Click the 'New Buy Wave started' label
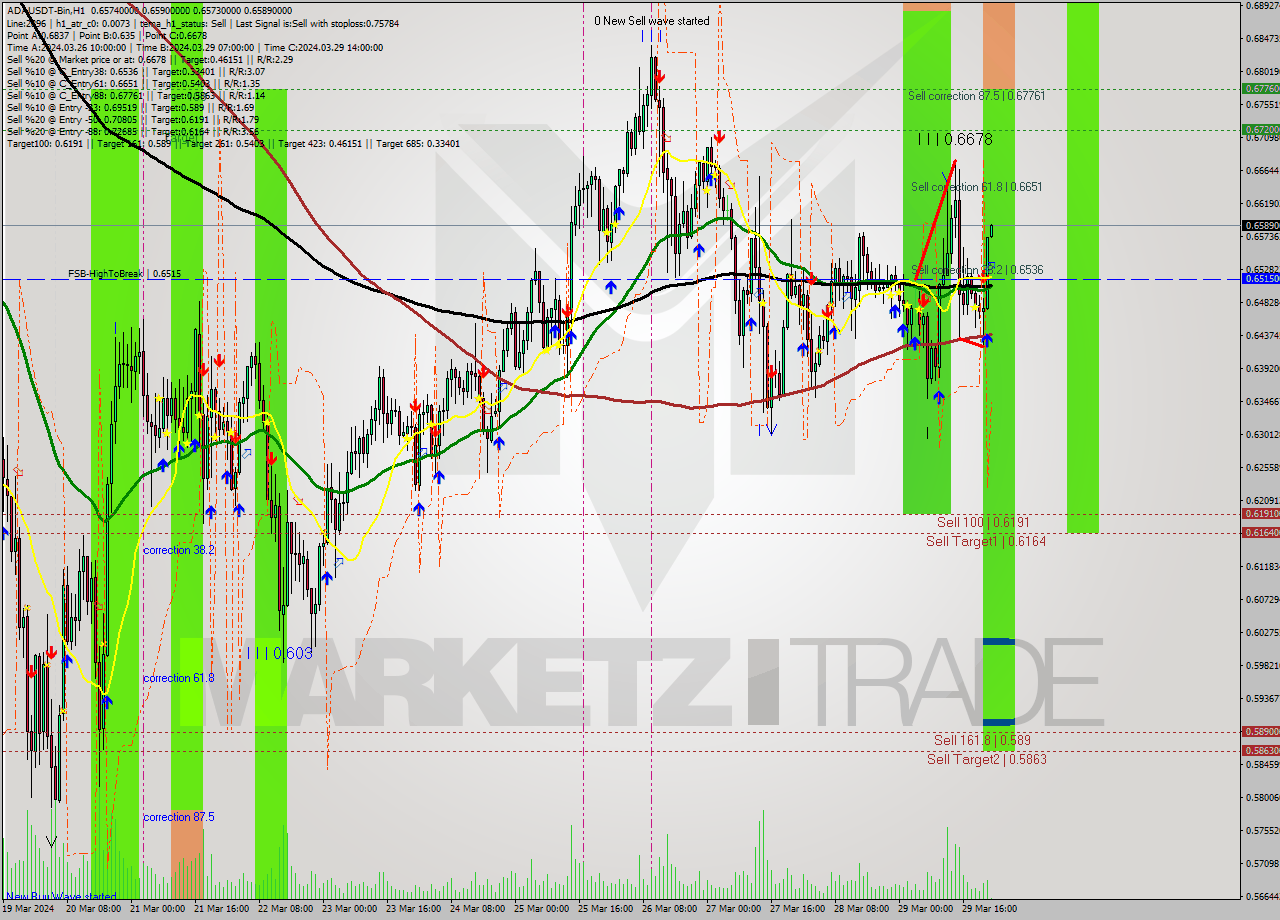Image resolution: width=1280 pixels, height=920 pixels. pos(61,896)
